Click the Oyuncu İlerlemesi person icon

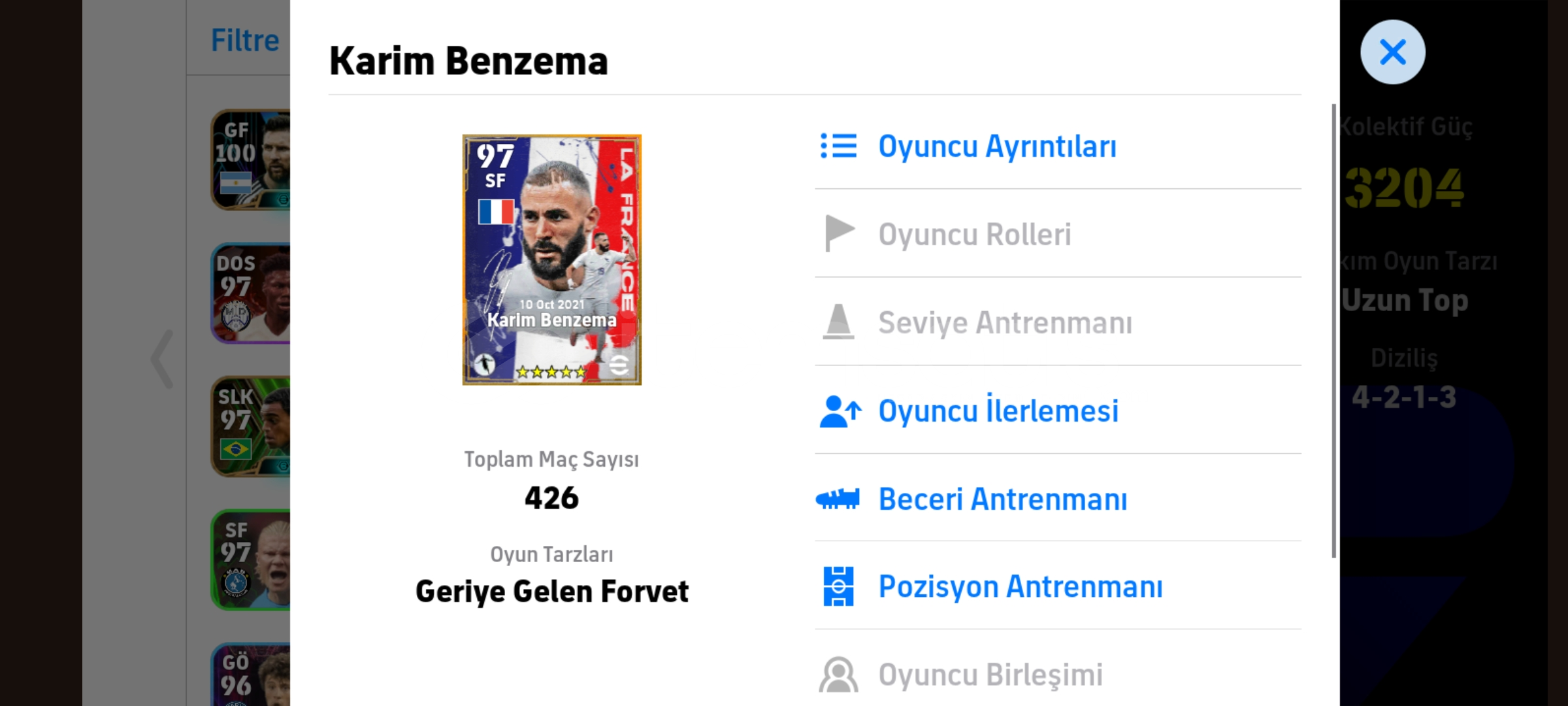coord(840,411)
